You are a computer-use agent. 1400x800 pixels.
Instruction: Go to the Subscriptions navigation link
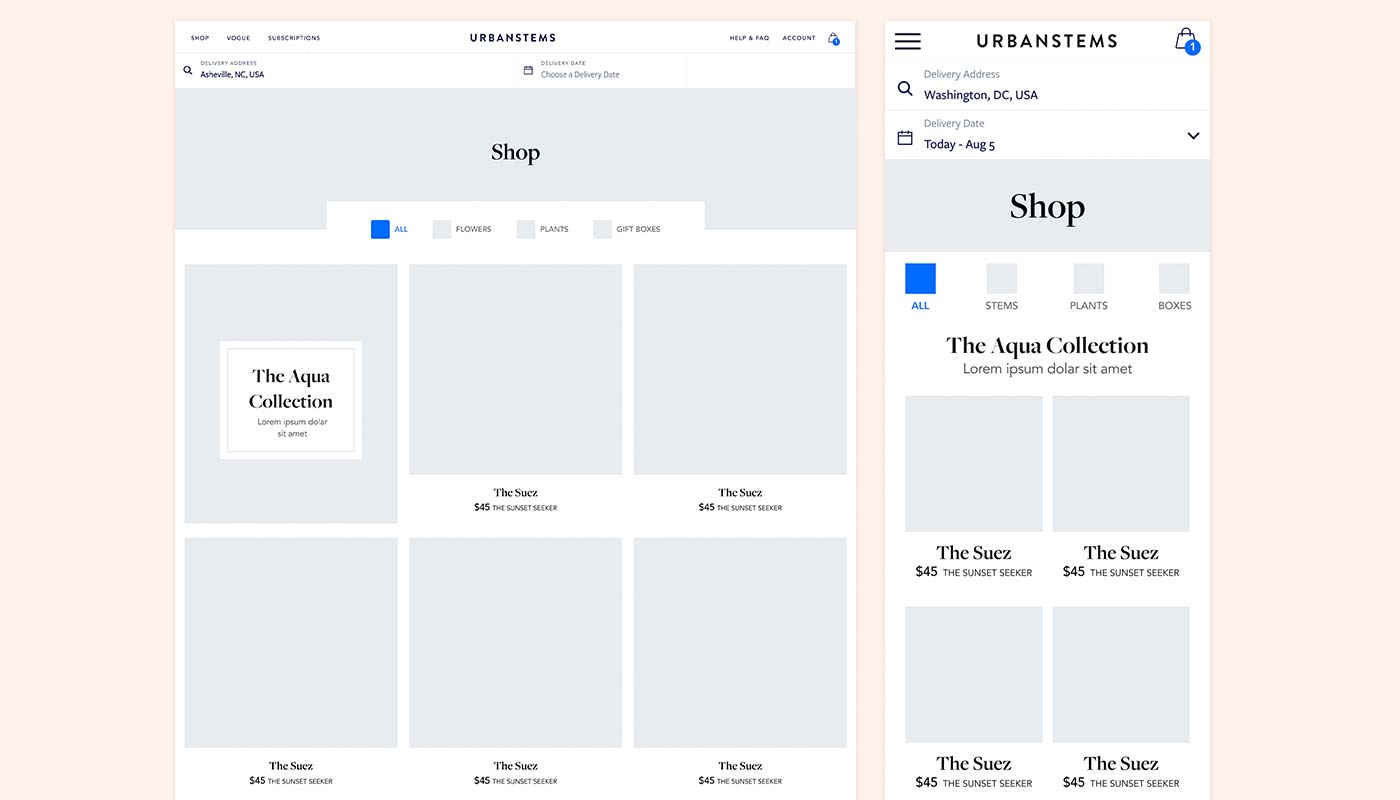tap(294, 38)
